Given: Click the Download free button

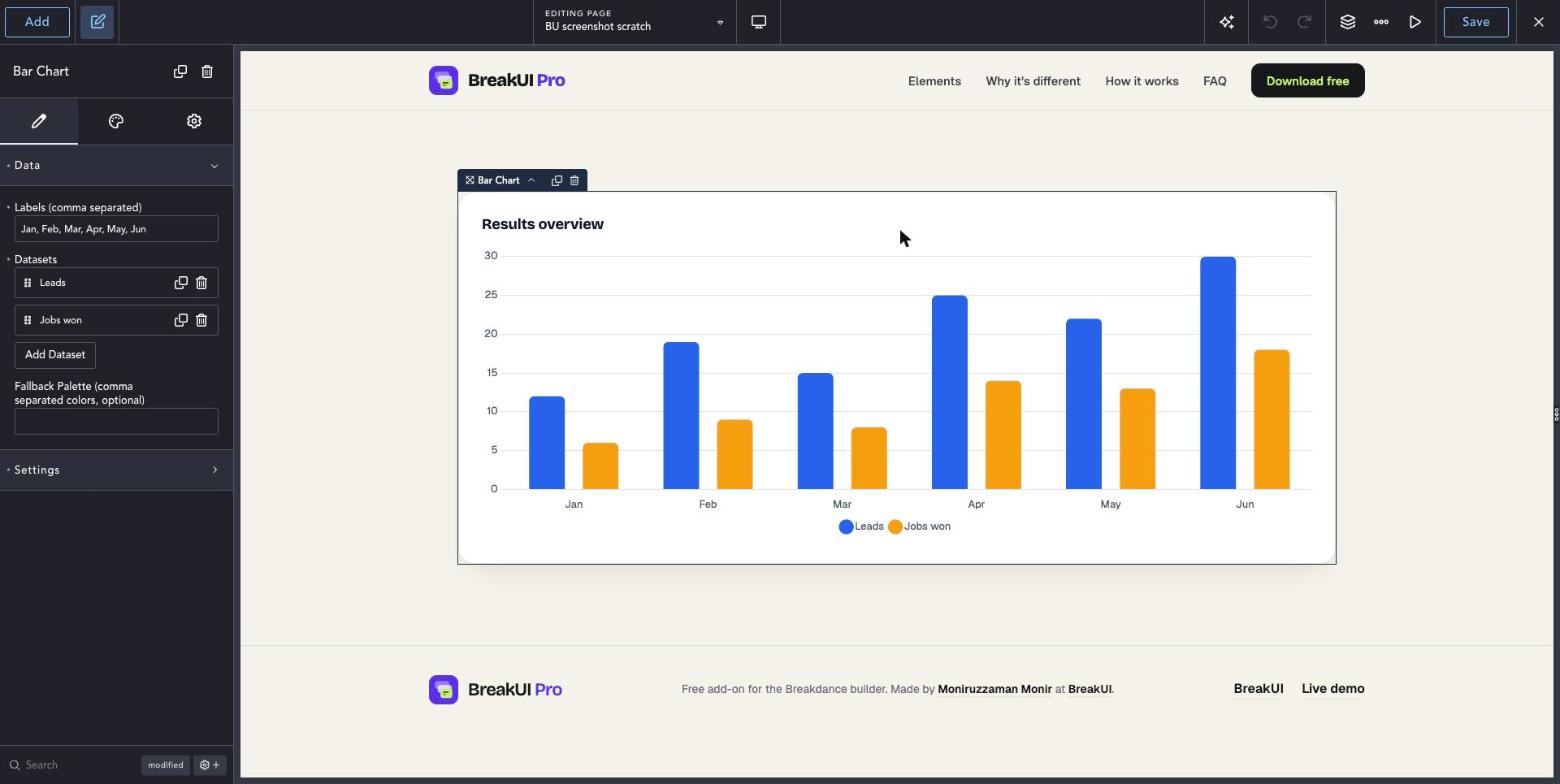Looking at the screenshot, I should 1308,81.
